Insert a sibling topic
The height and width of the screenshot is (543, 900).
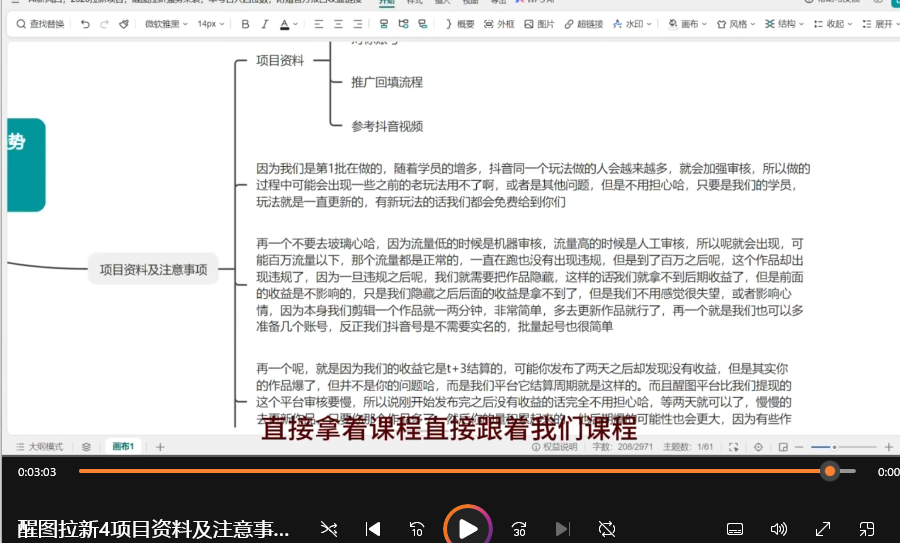click(x=384, y=24)
